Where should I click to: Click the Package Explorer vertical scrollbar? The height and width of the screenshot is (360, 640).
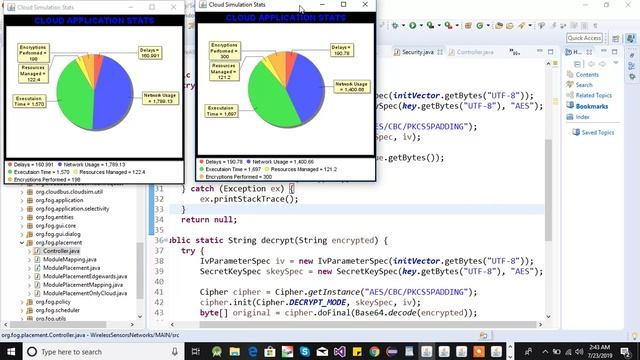(140, 271)
